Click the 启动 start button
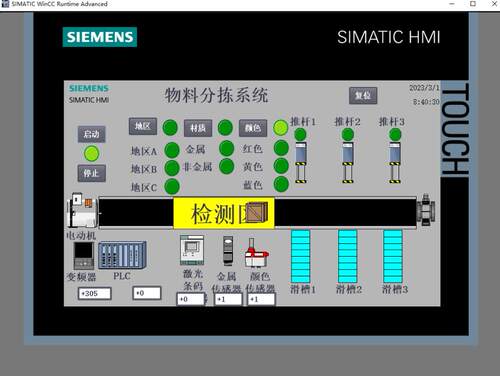 92,134
